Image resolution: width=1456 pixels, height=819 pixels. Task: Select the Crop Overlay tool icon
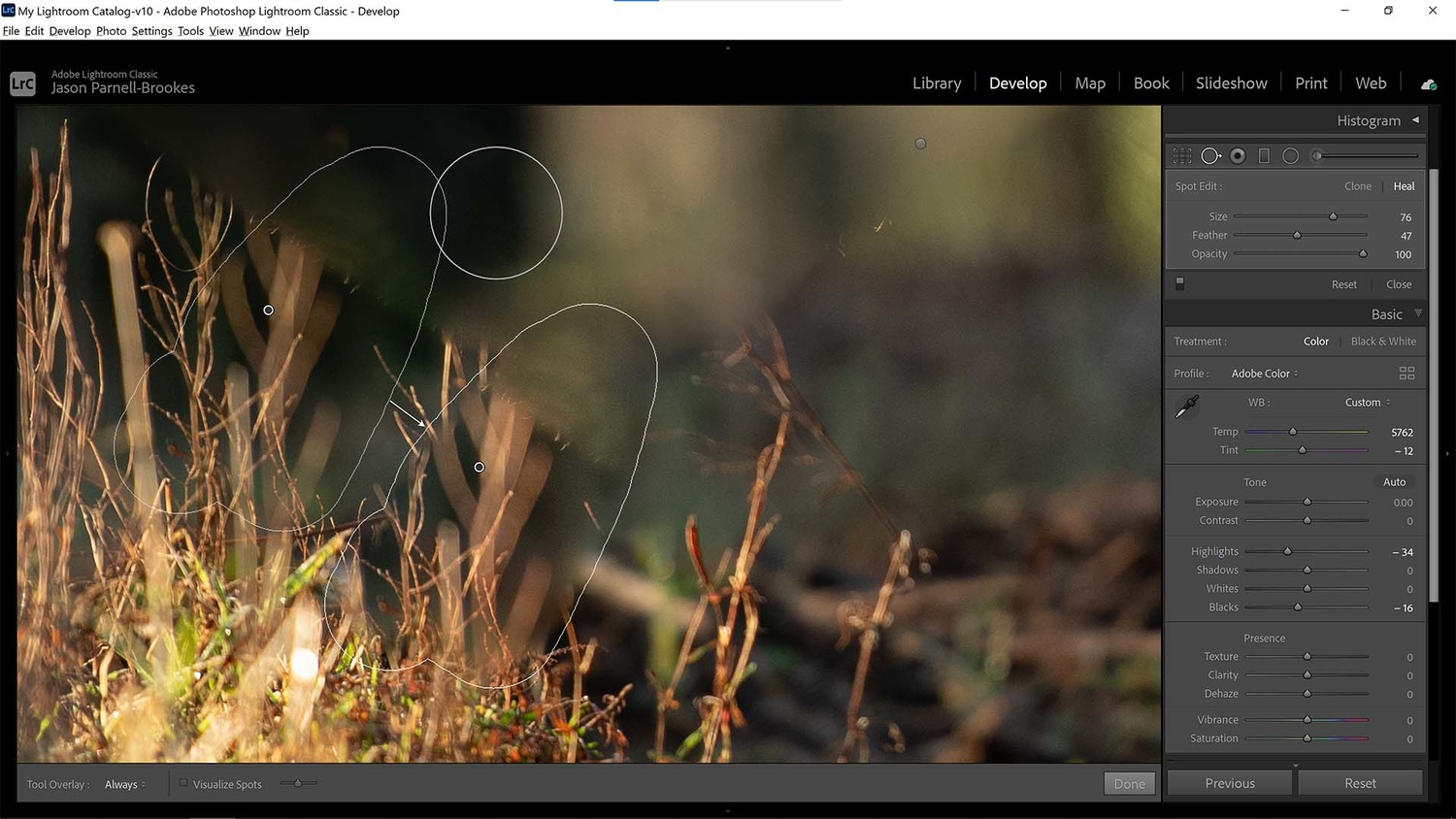pos(1182,155)
